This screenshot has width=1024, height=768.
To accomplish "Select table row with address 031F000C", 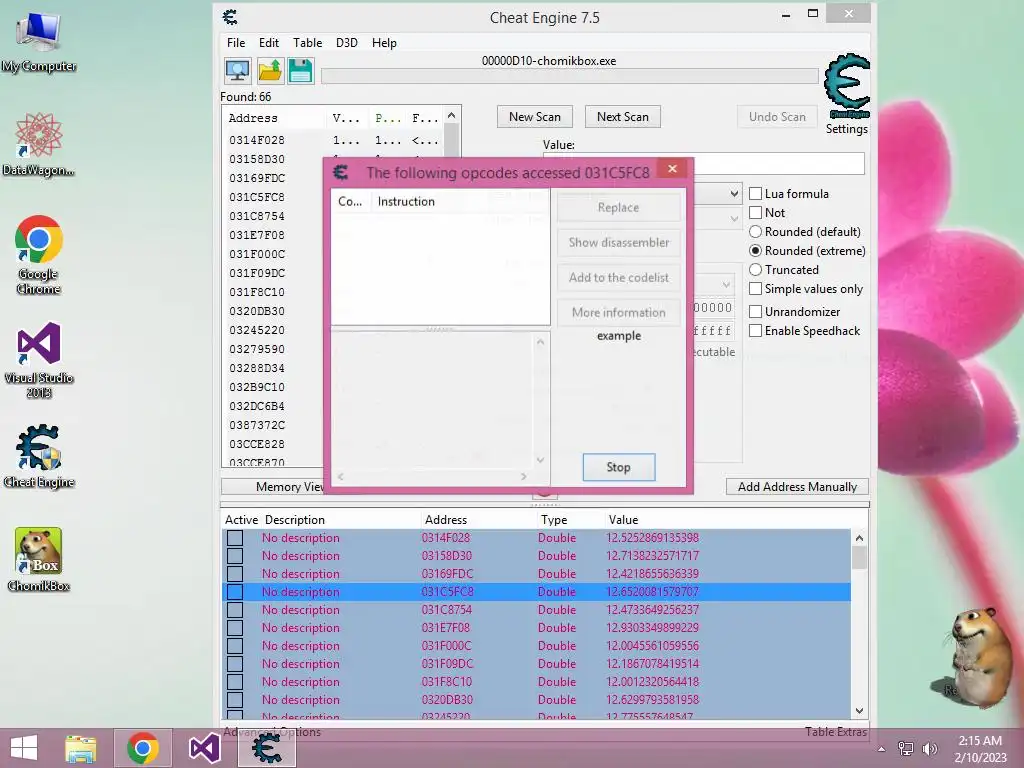I will (x=536, y=645).
